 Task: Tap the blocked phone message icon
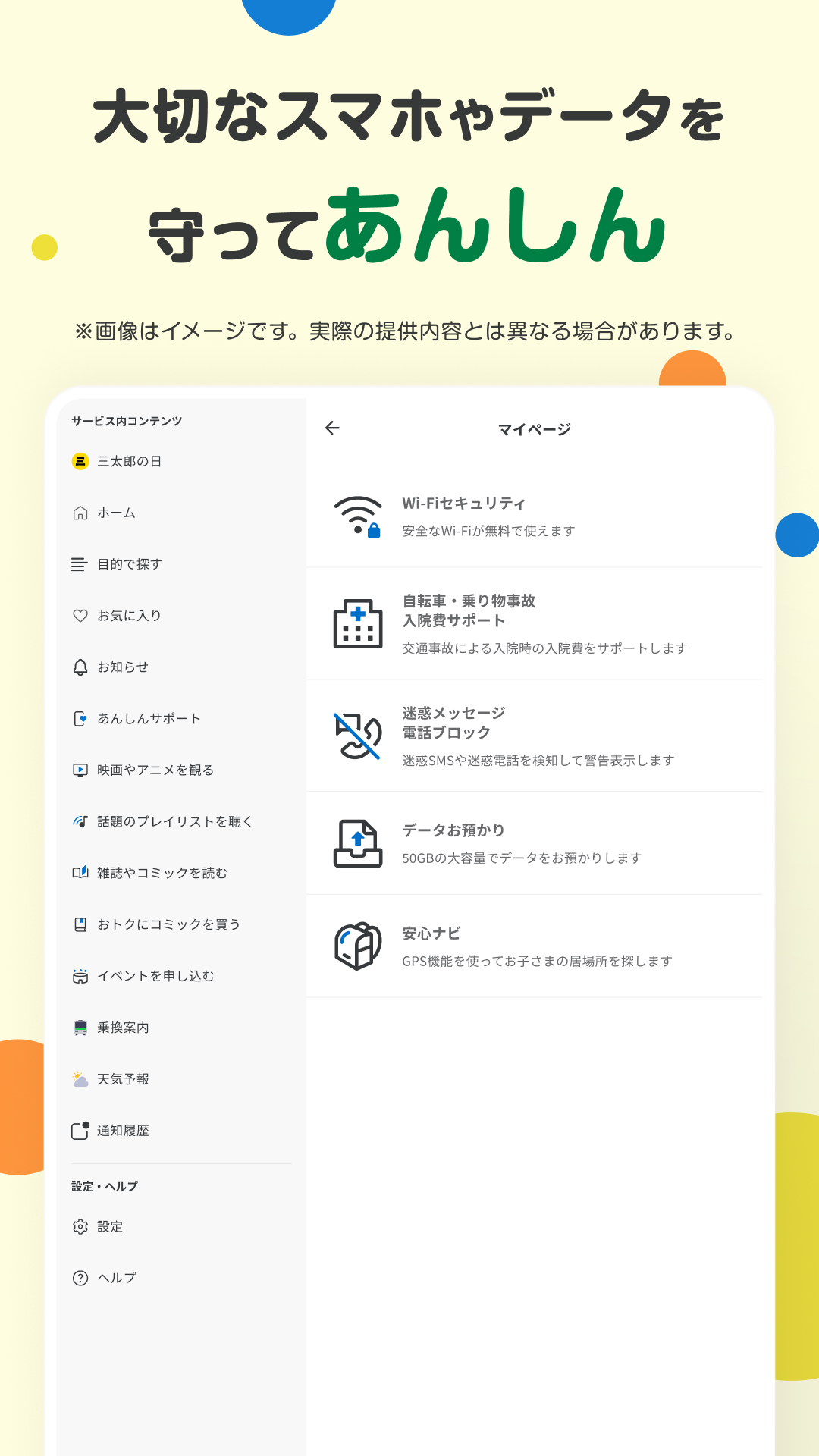(358, 736)
